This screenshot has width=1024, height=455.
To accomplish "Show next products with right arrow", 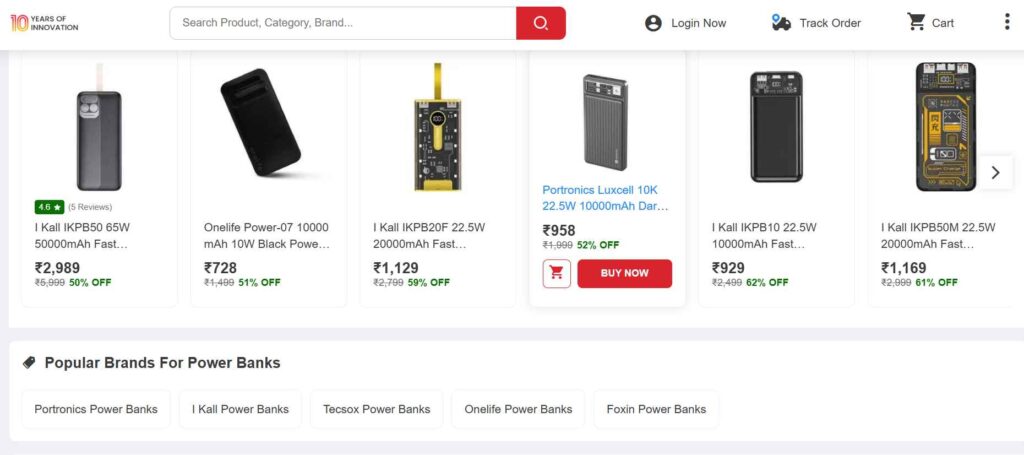I will coord(995,172).
